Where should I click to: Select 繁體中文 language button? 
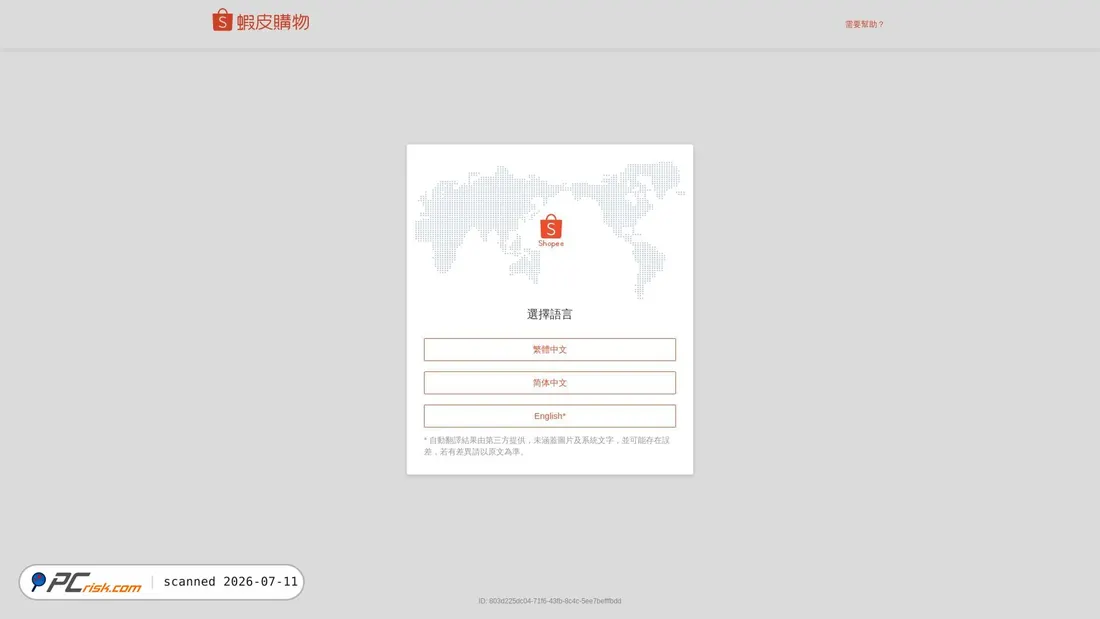pos(549,350)
